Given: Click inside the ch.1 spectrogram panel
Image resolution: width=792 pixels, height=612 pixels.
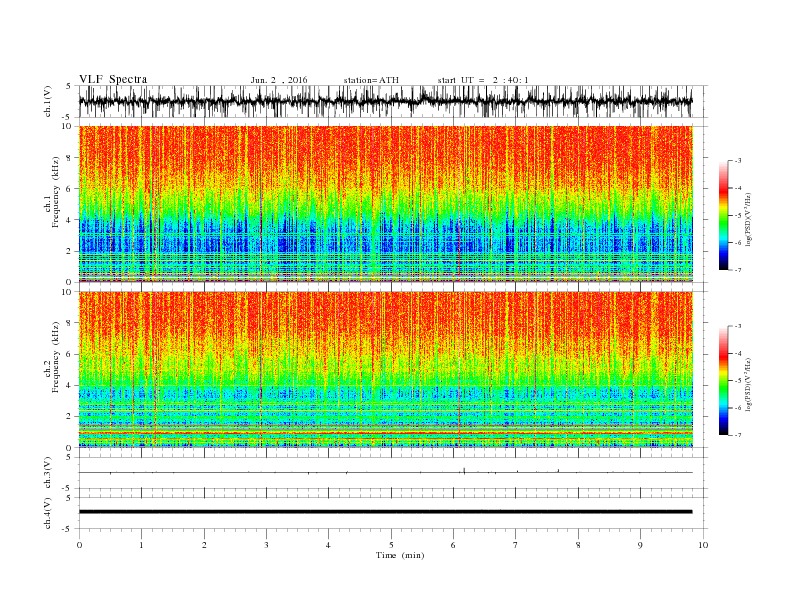Looking at the screenshot, I should tap(385, 204).
